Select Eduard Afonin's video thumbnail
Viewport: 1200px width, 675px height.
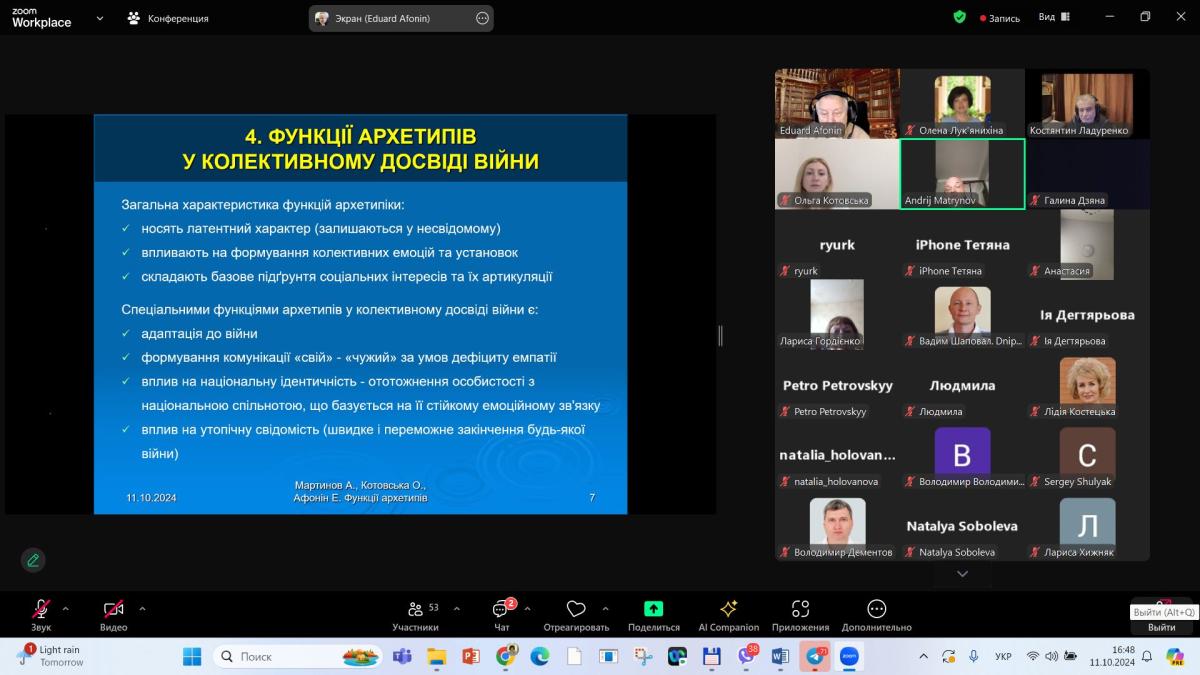pos(837,102)
